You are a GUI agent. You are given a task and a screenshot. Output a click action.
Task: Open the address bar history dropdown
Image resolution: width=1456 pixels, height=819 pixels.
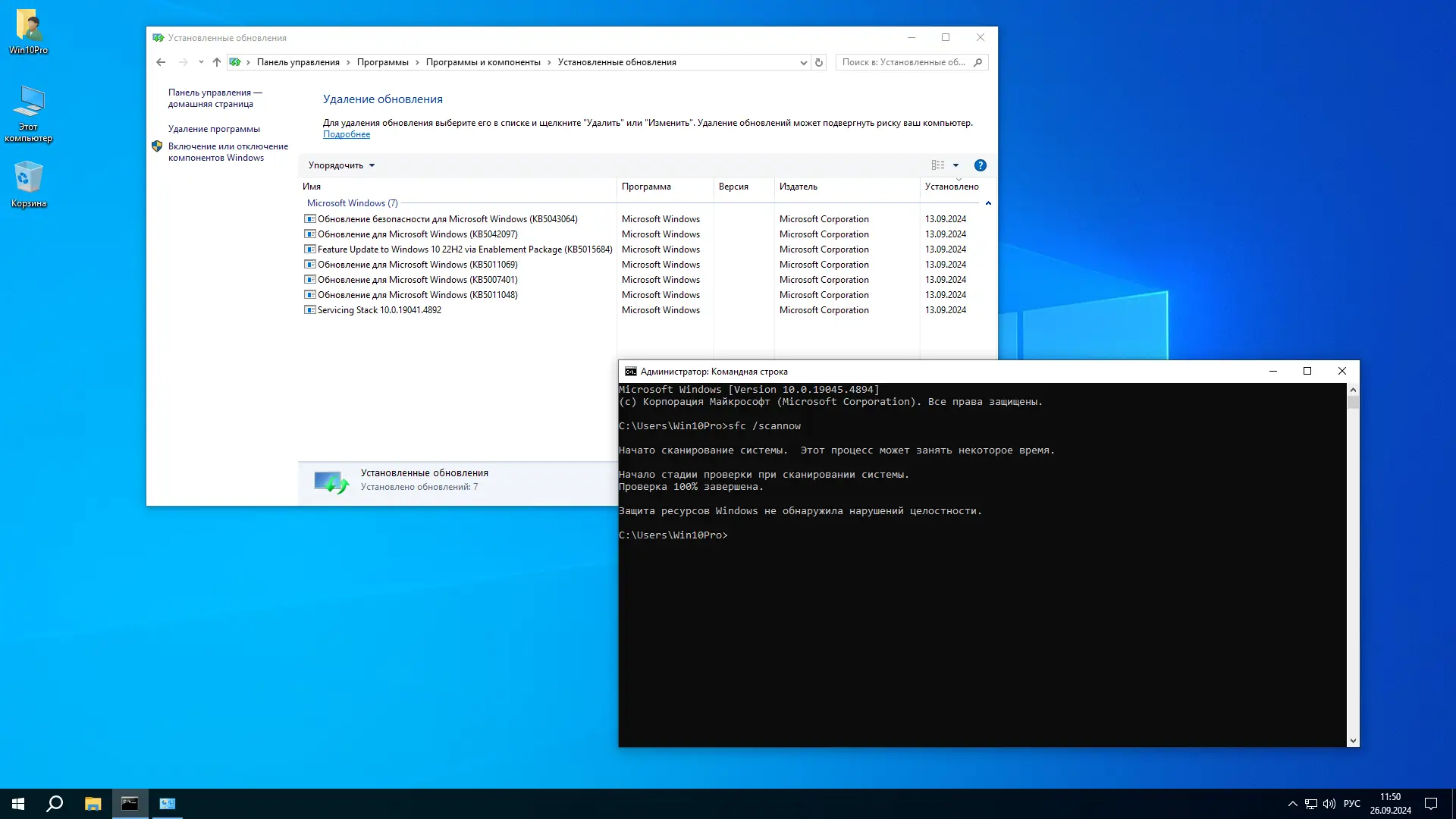click(x=803, y=62)
